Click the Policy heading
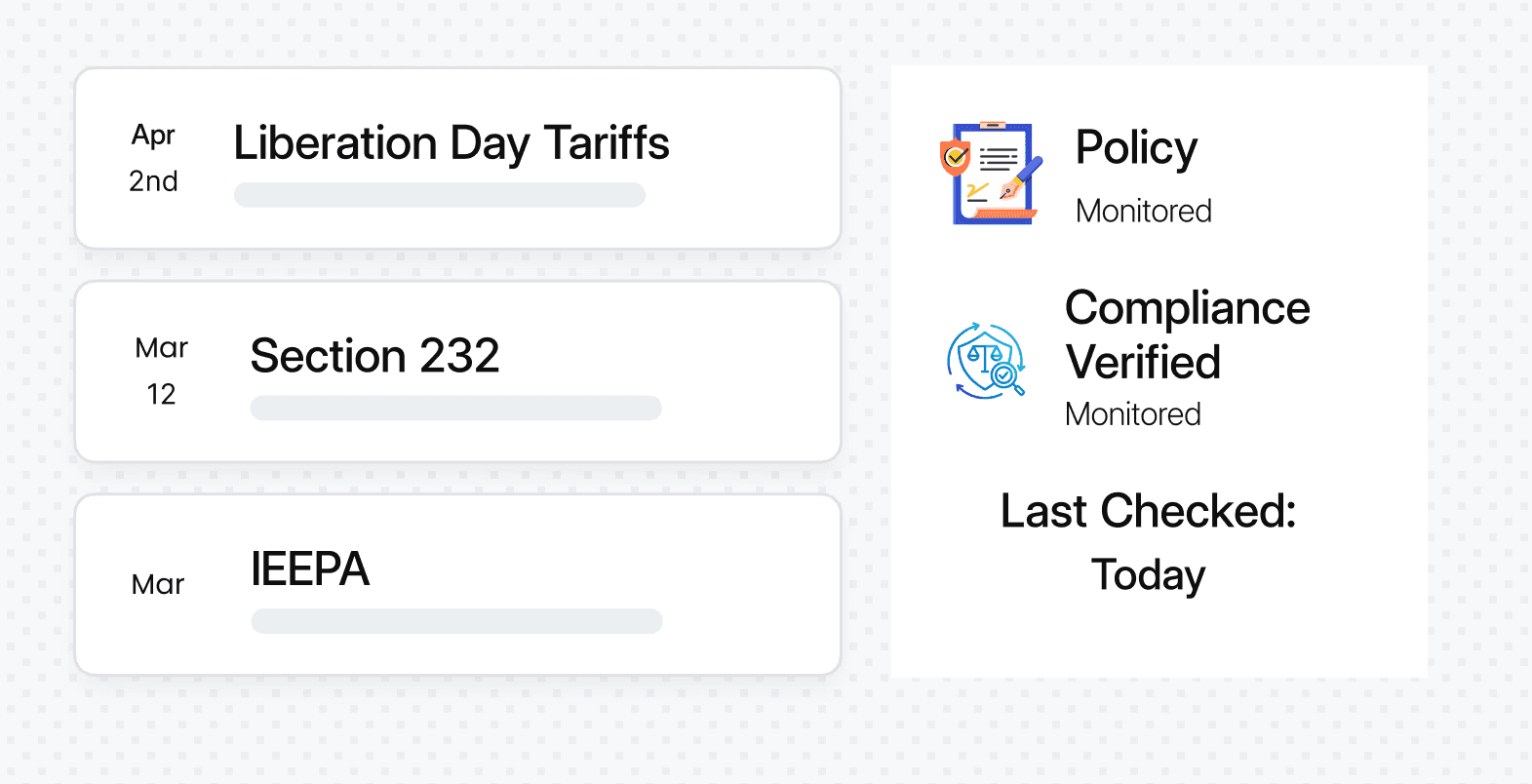 point(1136,148)
